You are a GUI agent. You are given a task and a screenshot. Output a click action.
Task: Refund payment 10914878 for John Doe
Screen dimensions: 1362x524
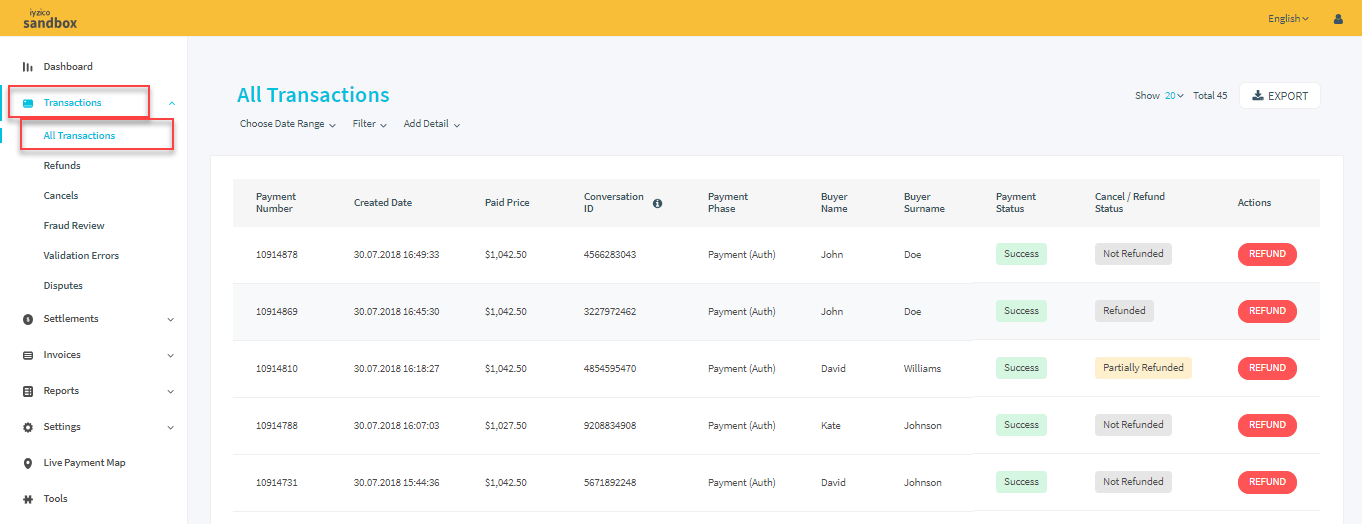point(1267,254)
